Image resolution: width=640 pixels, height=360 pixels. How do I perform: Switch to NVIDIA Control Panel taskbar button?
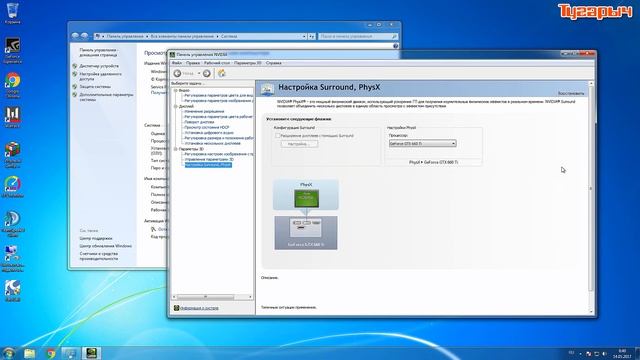(x=91, y=353)
